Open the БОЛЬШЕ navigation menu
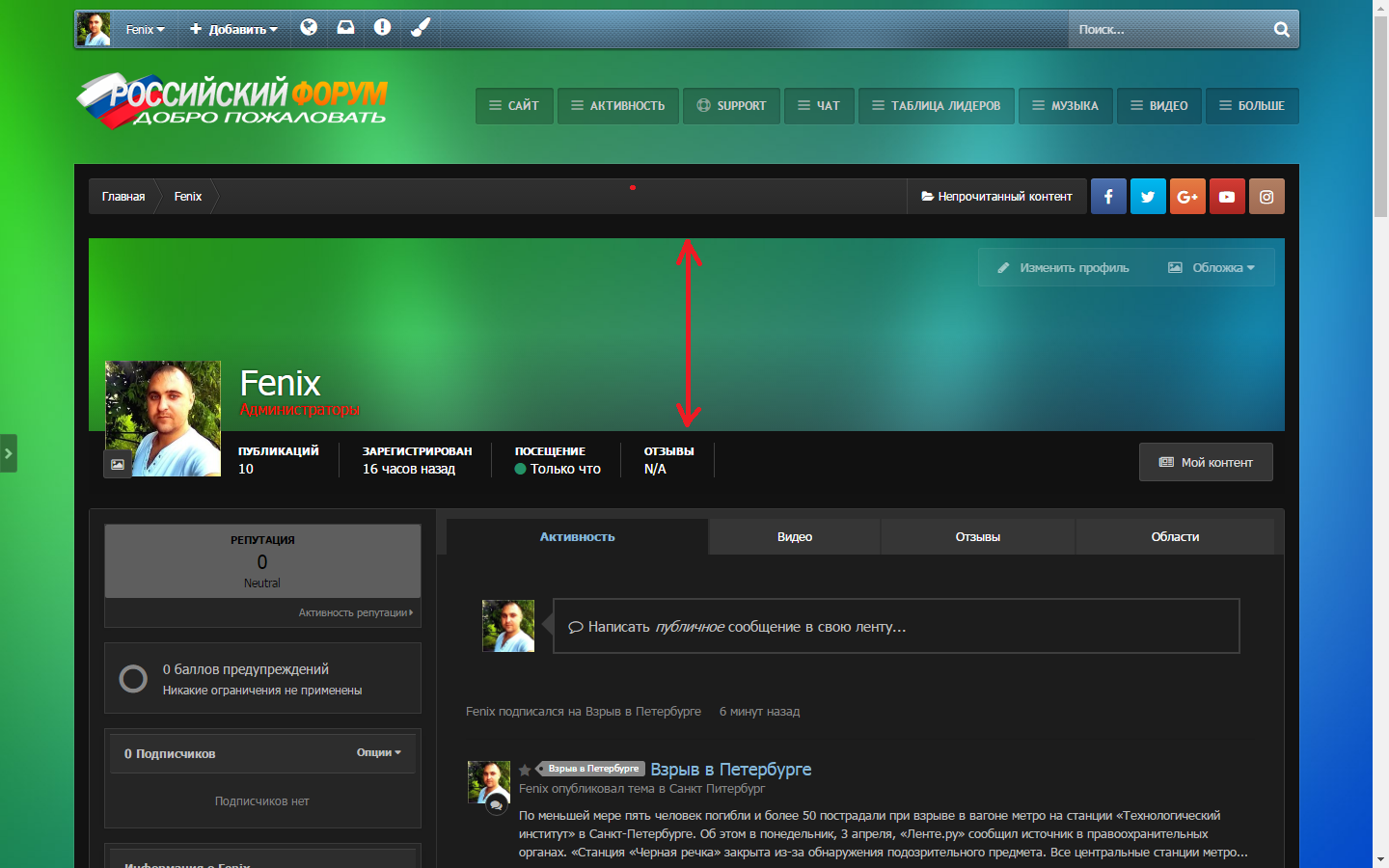 (1252, 106)
